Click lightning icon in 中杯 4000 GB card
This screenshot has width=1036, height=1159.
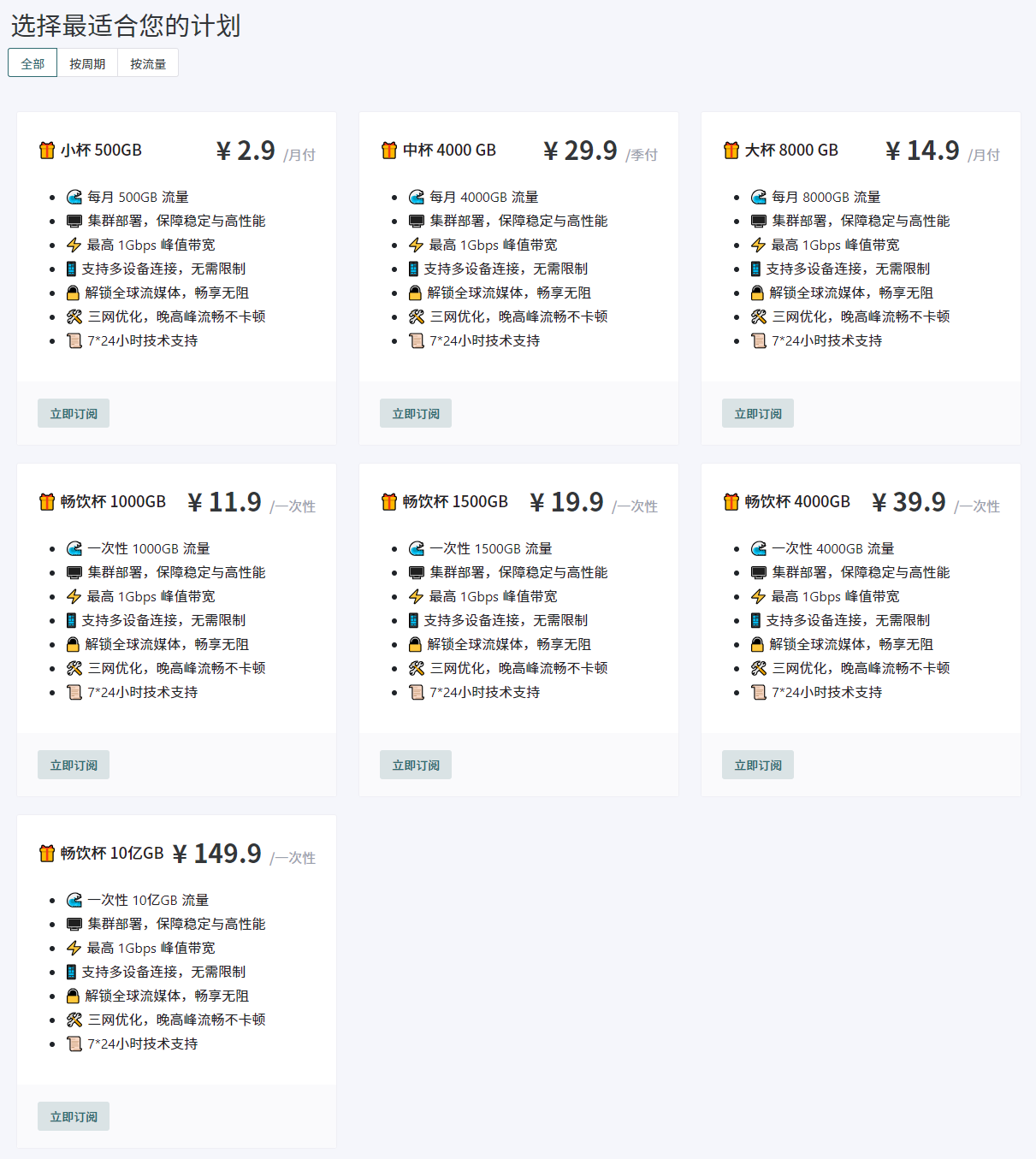(417, 245)
